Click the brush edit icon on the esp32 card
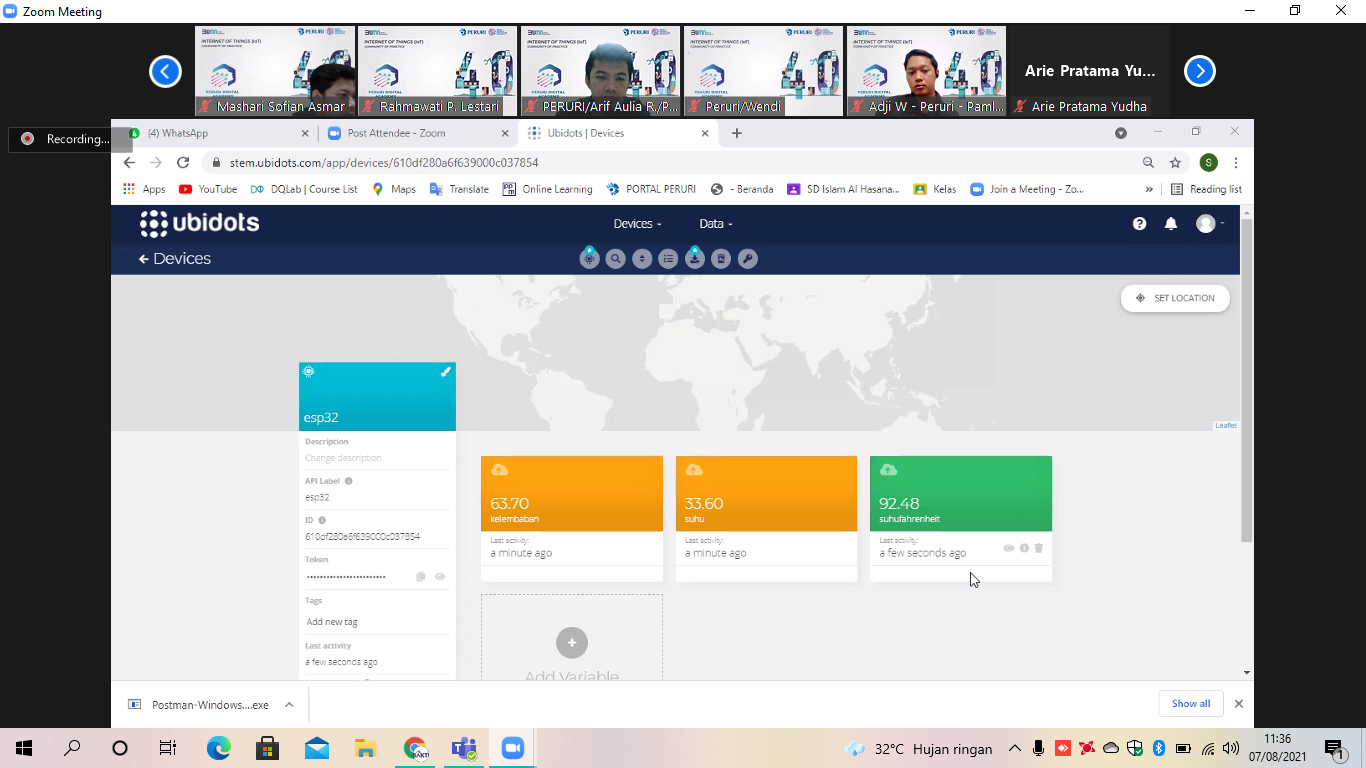Screen dimensions: 1366x768 [446, 372]
